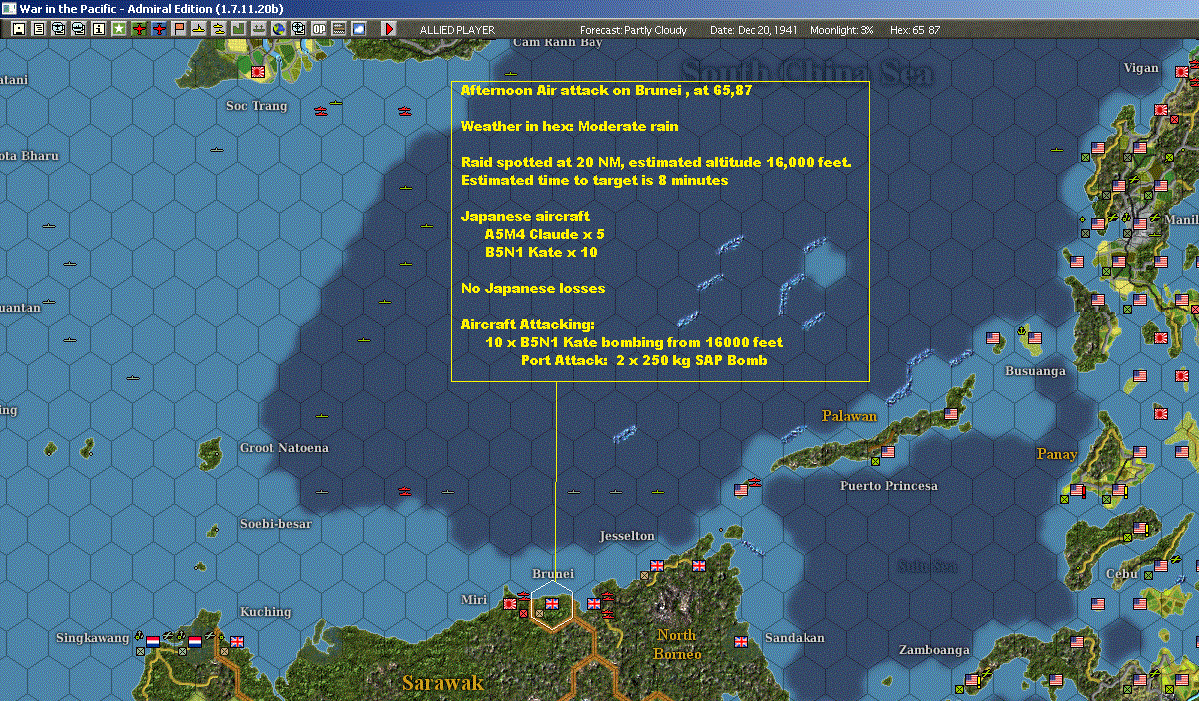Click the crosshair target icon
Viewport: 1199px width, 701px height.
click(x=299, y=29)
